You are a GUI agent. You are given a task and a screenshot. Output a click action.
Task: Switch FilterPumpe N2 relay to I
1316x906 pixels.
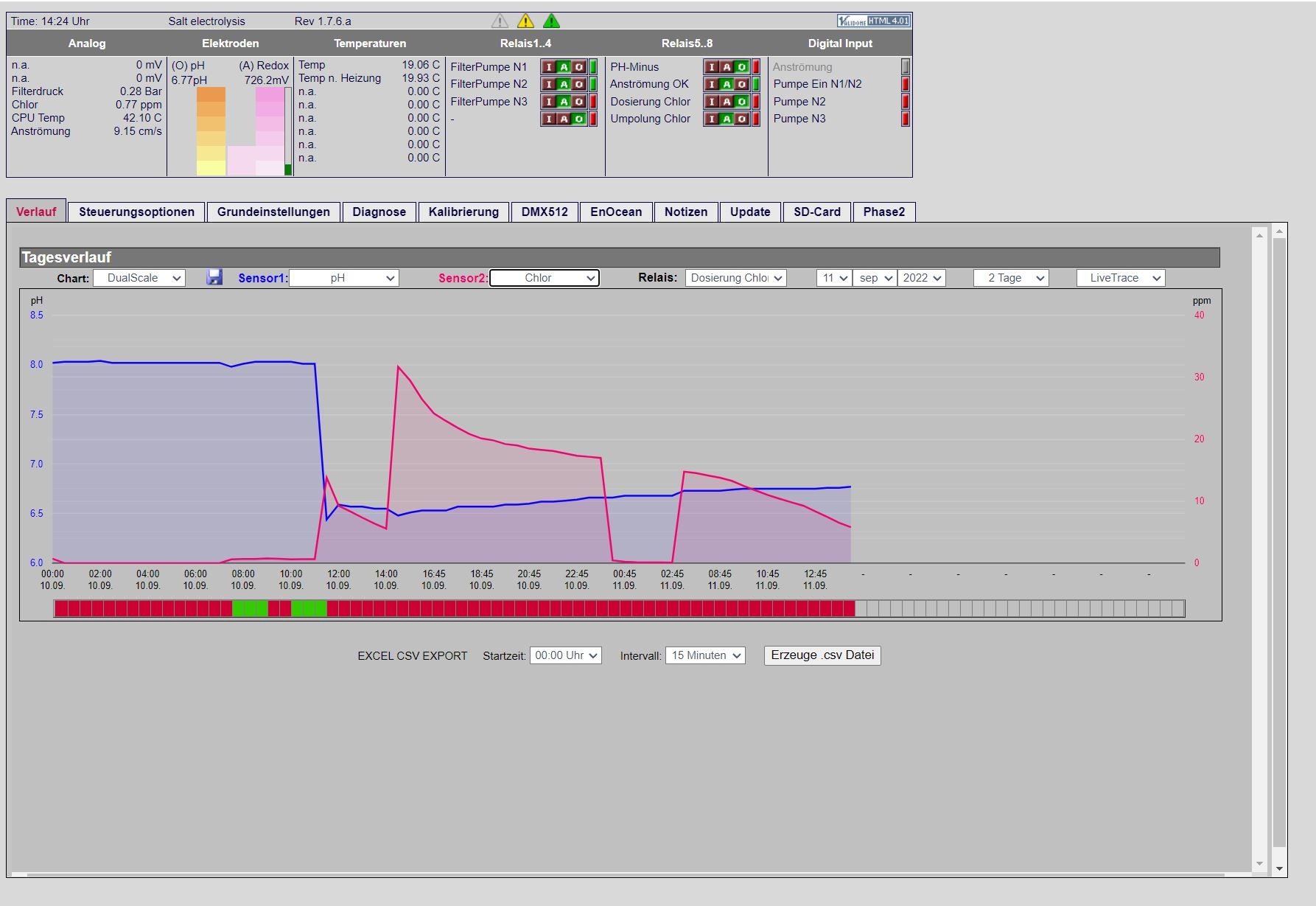[549, 84]
